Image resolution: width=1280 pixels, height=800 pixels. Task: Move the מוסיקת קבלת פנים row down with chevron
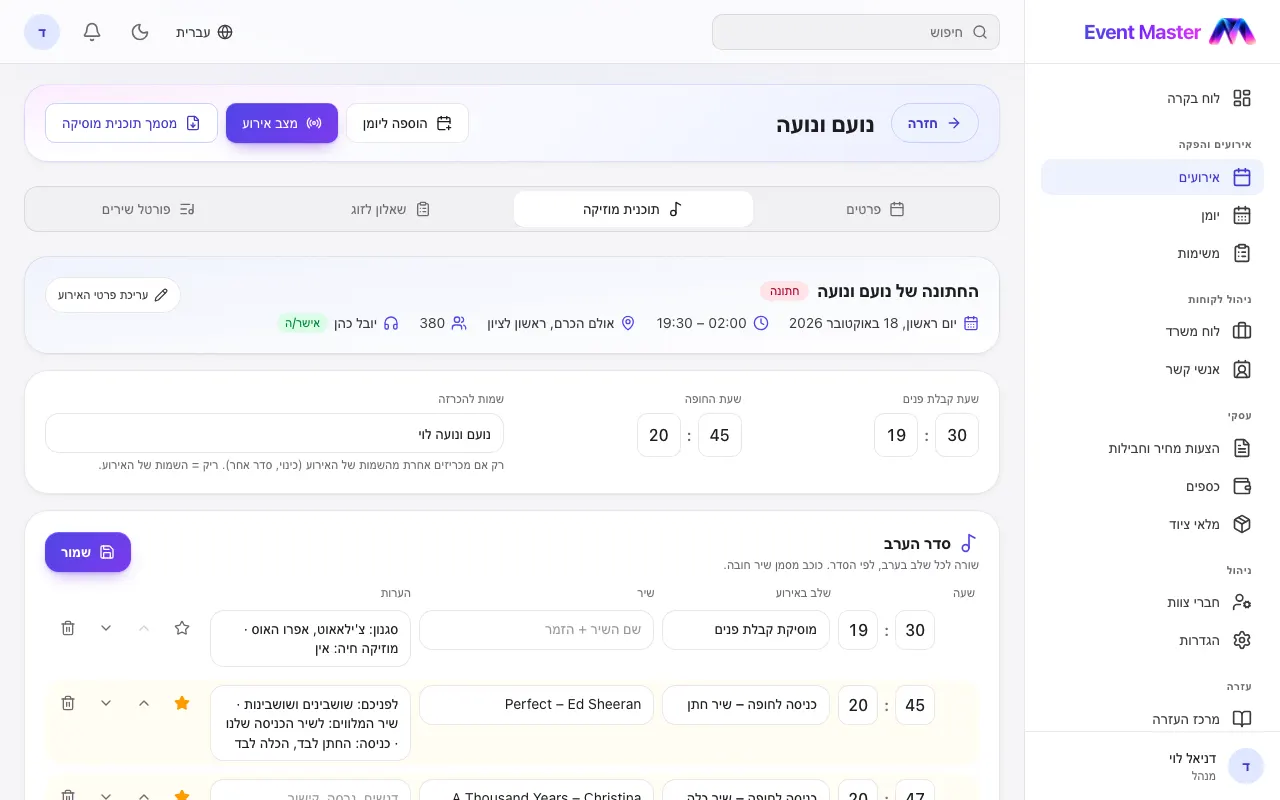point(106,628)
